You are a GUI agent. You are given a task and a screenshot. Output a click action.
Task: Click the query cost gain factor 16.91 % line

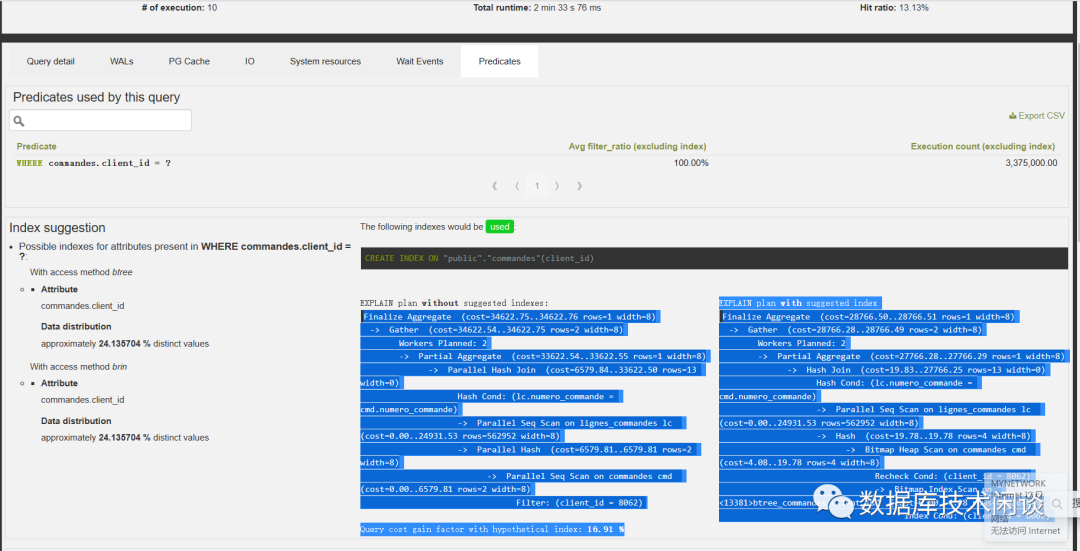tap(492, 530)
